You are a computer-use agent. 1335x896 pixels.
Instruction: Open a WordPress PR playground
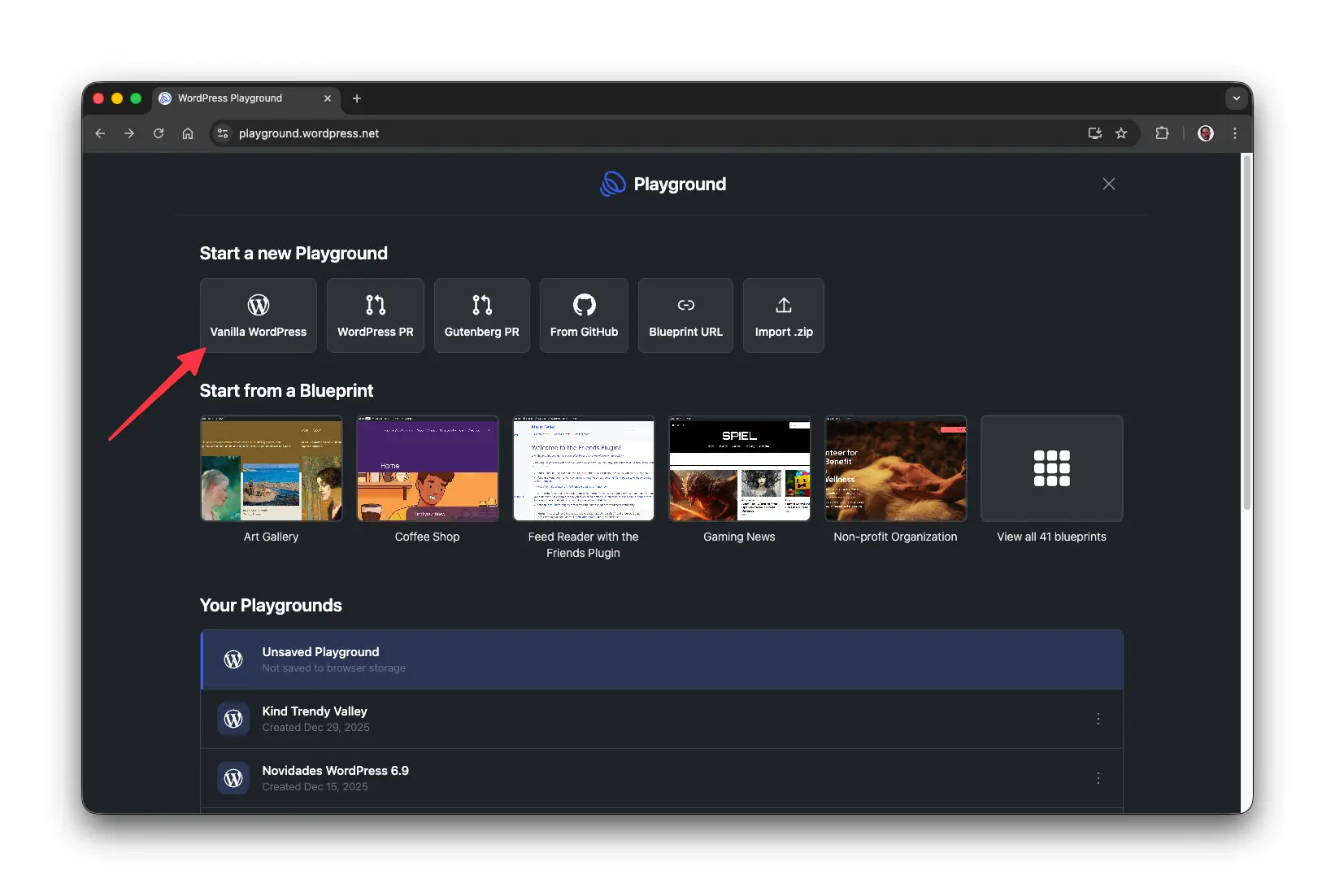(x=375, y=315)
